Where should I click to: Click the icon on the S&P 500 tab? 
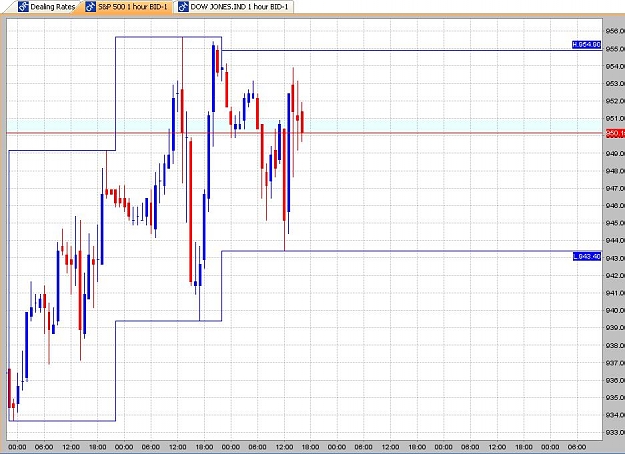(x=91, y=7)
